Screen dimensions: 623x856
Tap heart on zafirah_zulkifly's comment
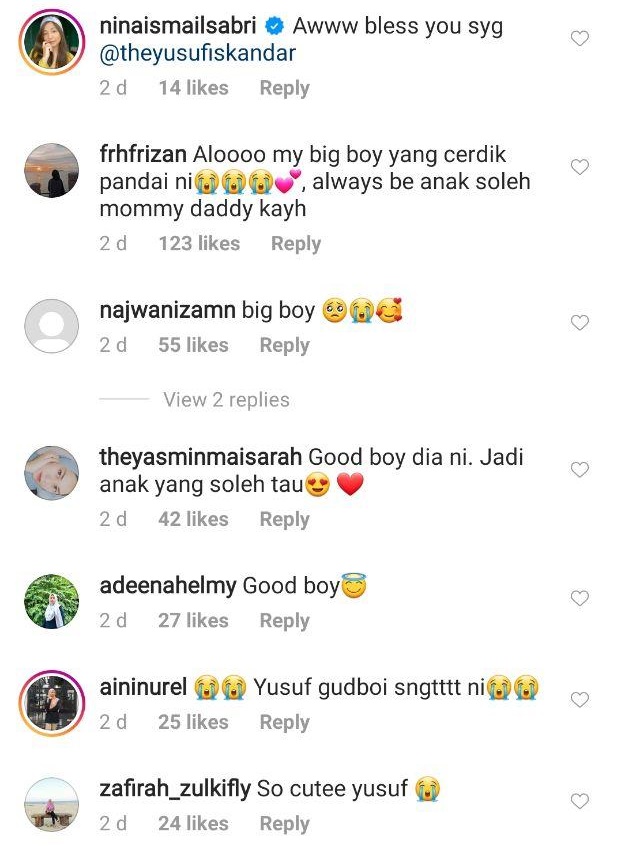[579, 801]
